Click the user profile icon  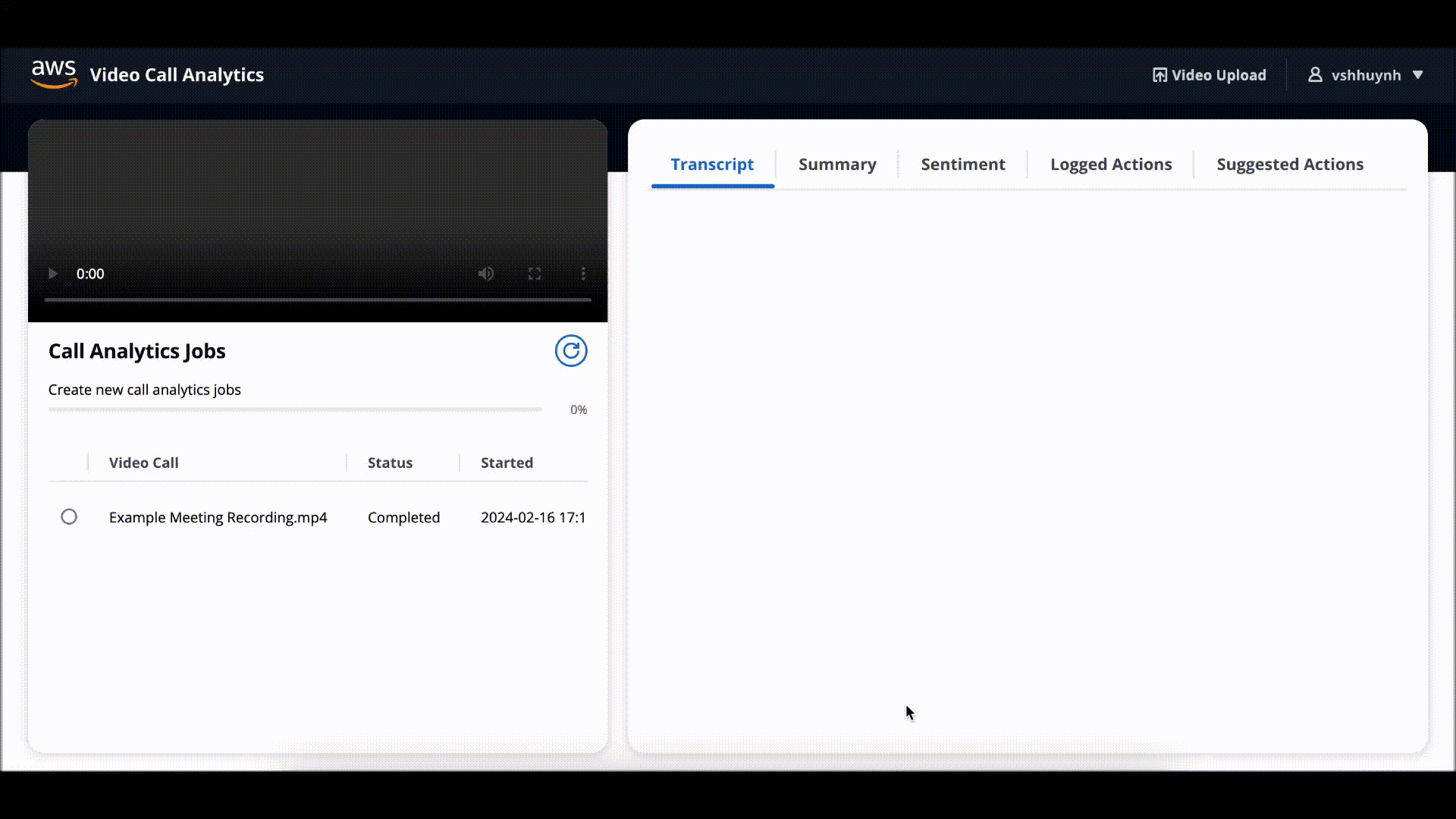coord(1315,75)
